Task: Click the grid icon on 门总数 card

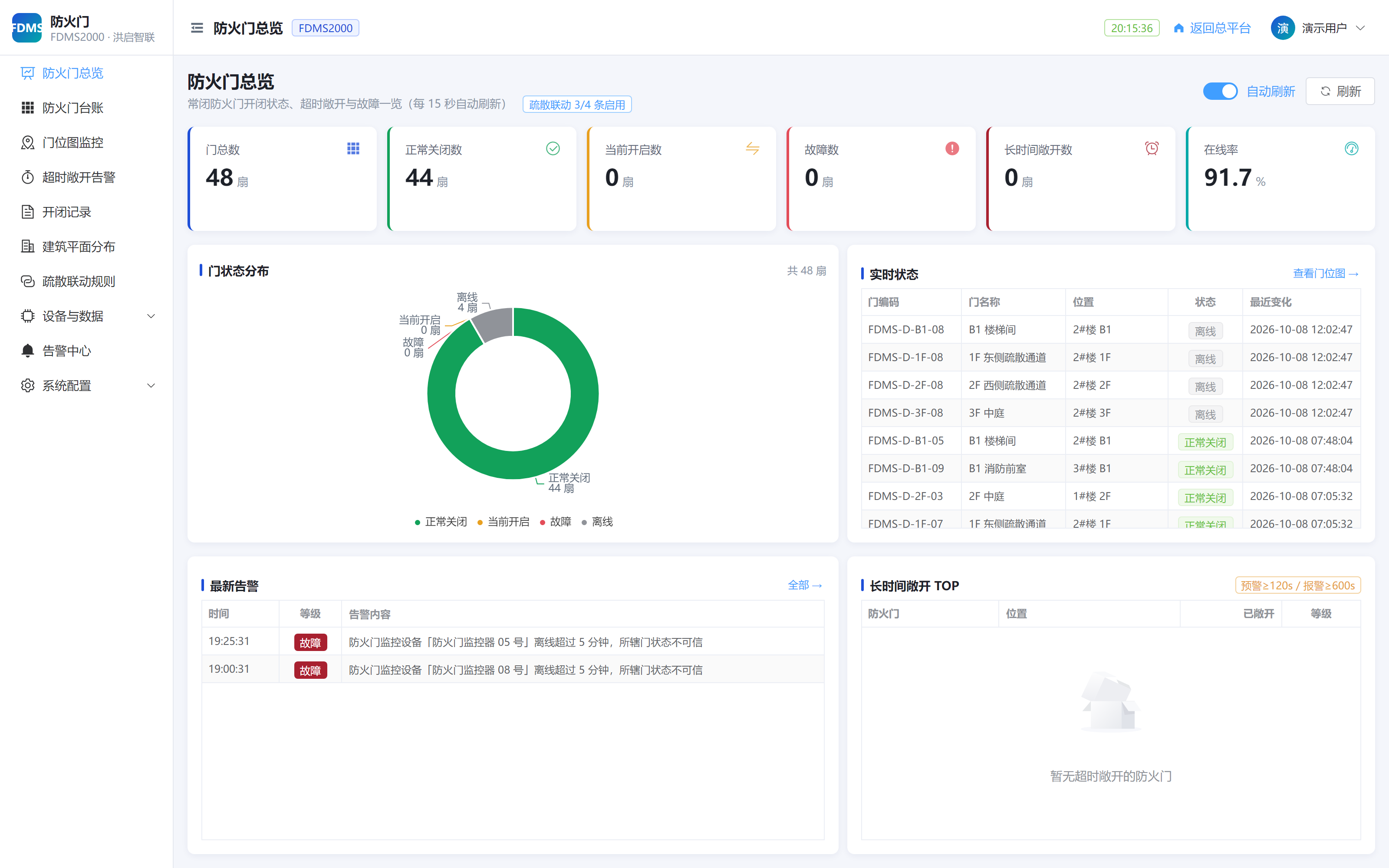Action: [353, 149]
